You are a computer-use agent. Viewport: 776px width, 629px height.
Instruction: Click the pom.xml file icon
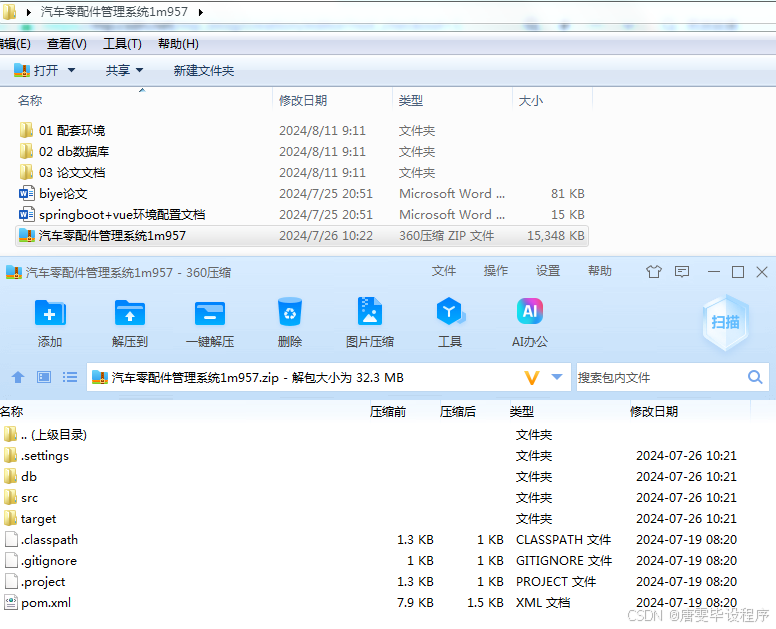click(x=11, y=603)
